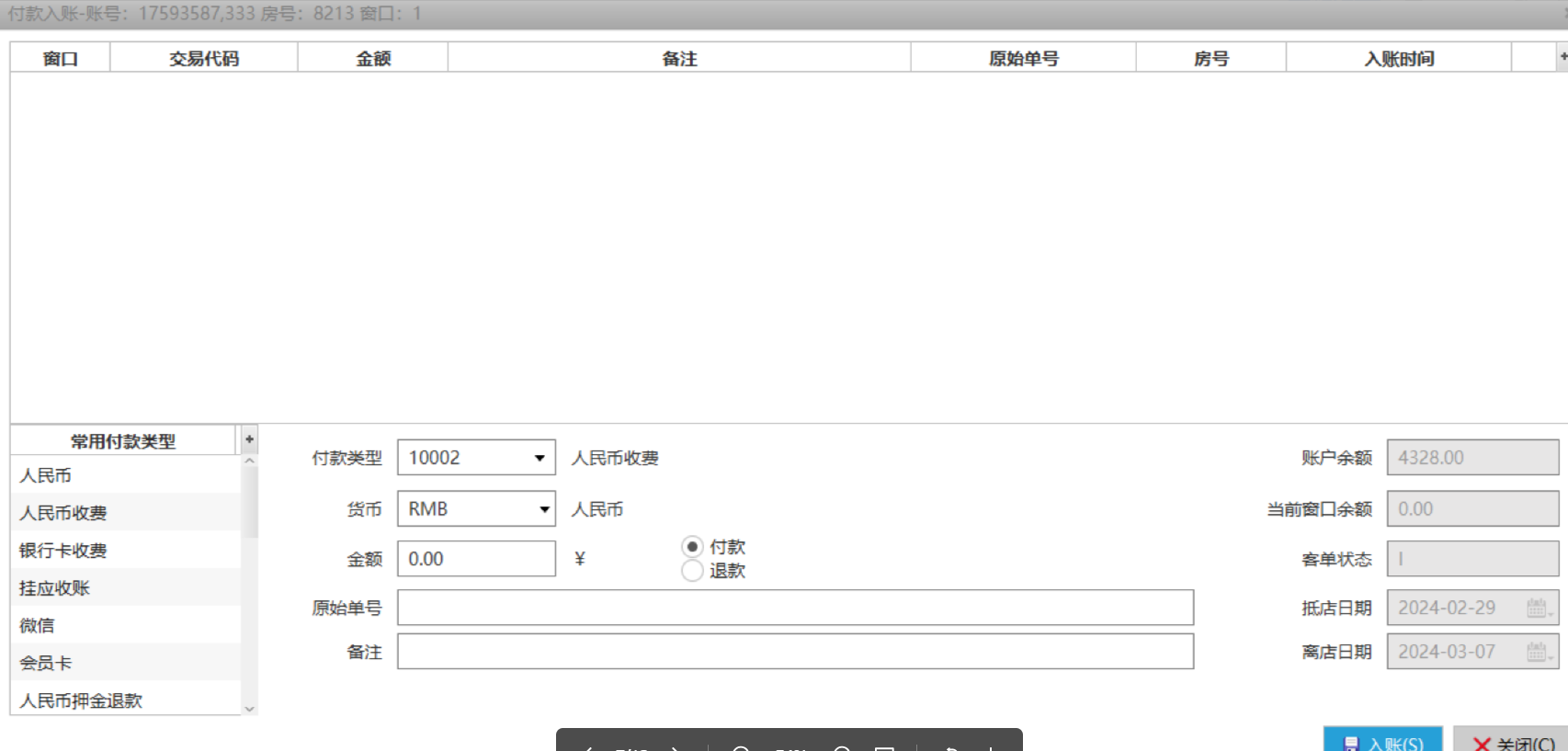This screenshot has width=1568, height=751.
Task: Open the 抵店日期 calendar picker icon
Action: pos(1538,608)
